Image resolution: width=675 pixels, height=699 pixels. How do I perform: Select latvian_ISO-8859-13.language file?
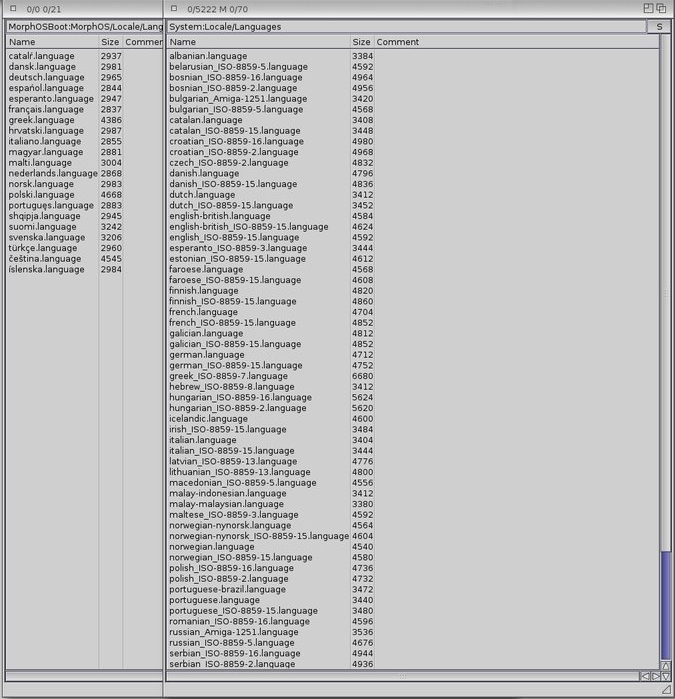[x=233, y=462]
